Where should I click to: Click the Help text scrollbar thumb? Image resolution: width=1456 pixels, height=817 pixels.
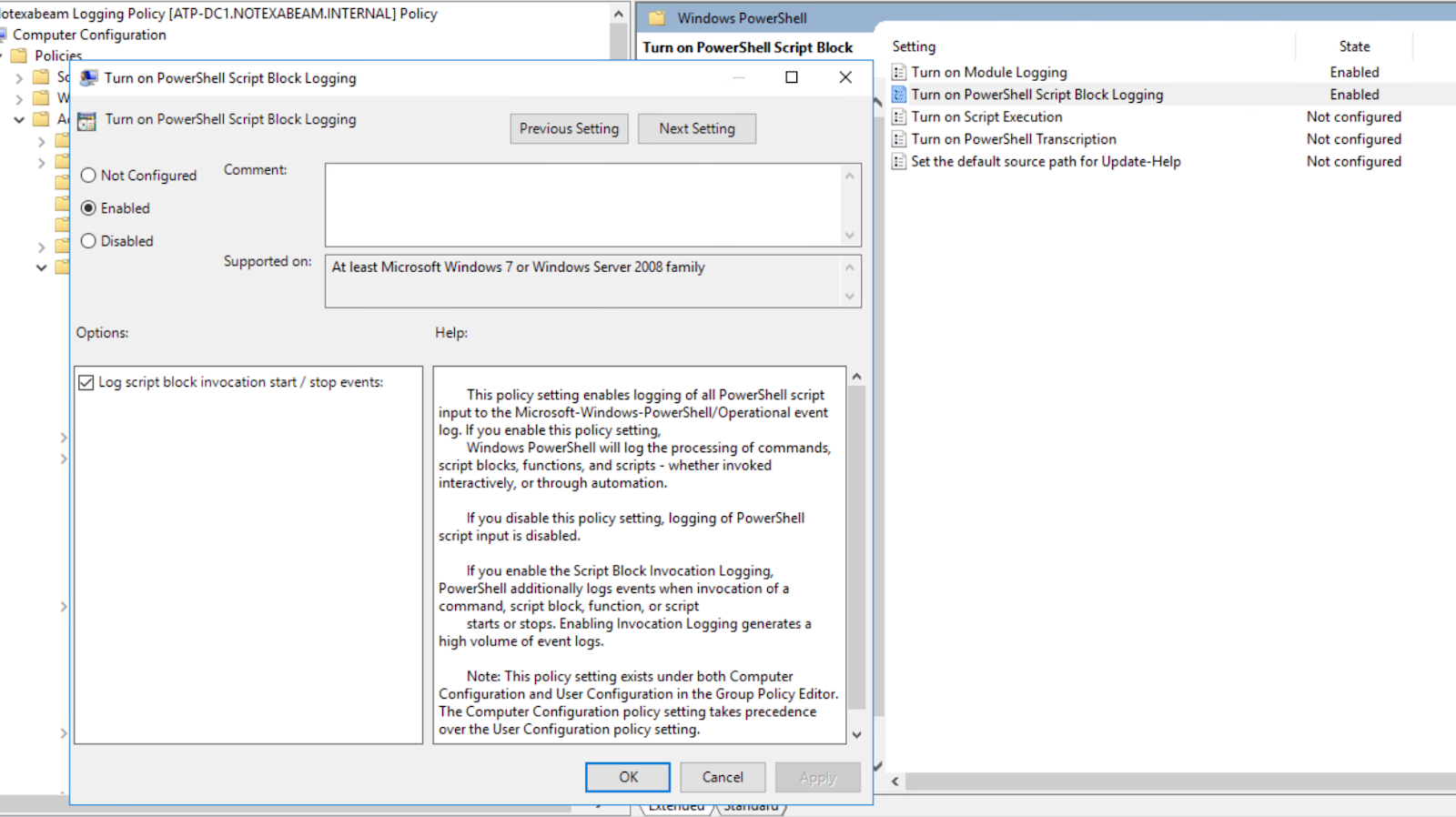click(856, 548)
